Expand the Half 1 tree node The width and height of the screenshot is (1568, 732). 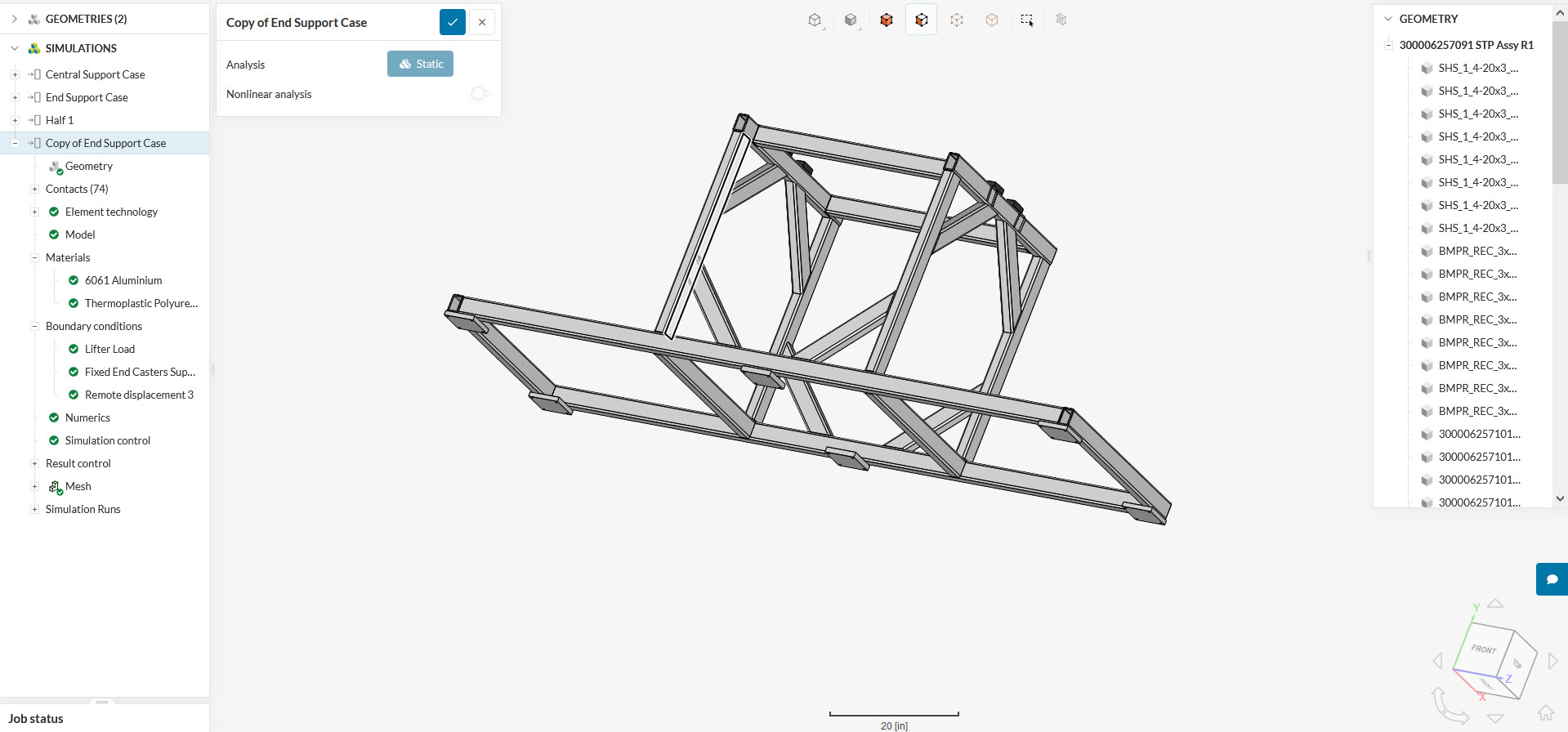tap(15, 120)
